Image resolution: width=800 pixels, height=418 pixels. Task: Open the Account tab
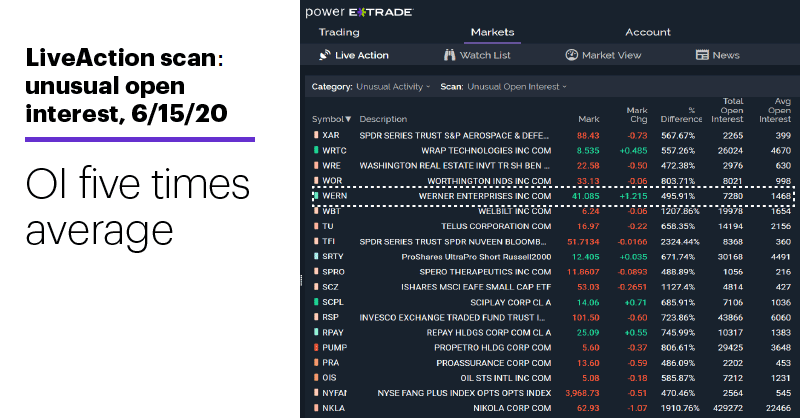(648, 32)
